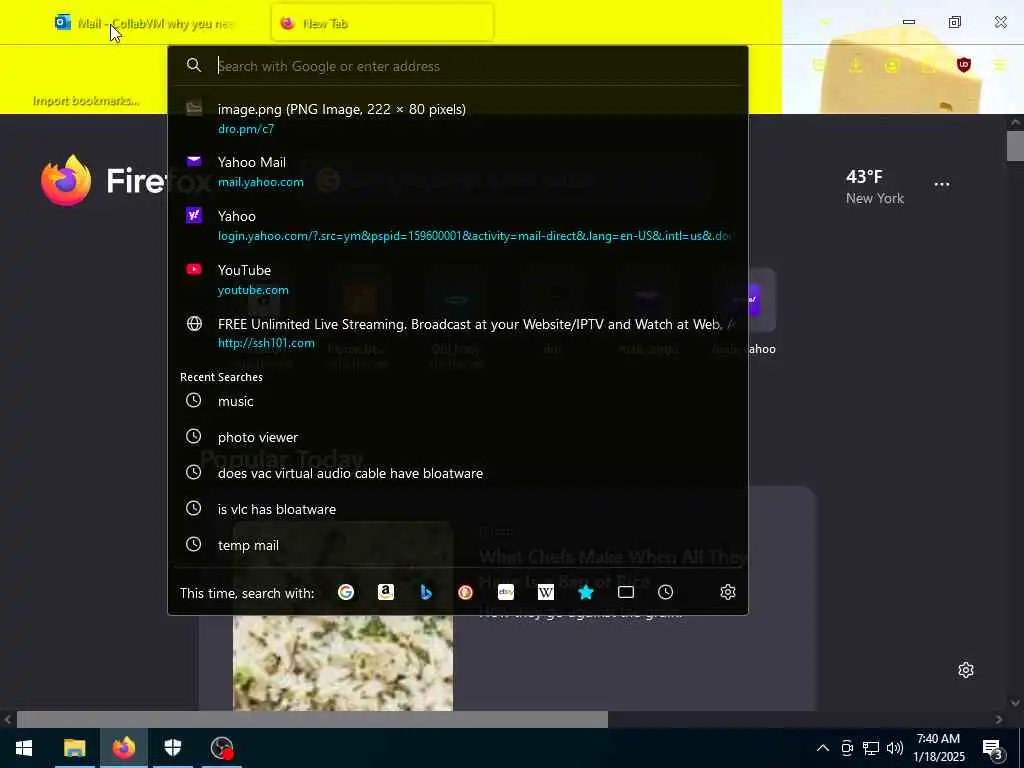Open the volume control in system tray
The width and height of the screenshot is (1024, 768).
895,748
